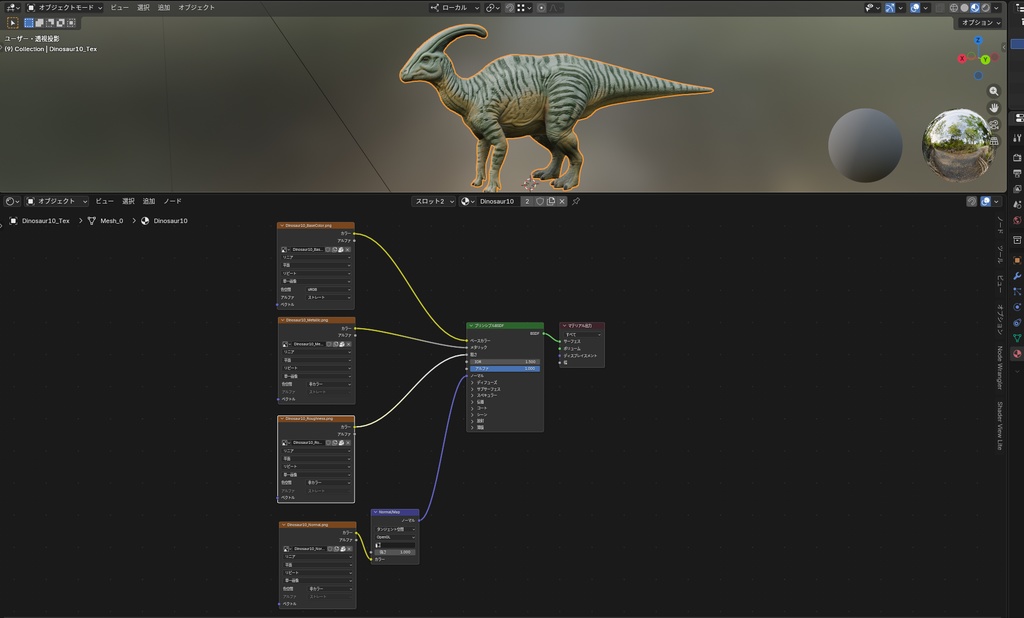The image size is (1024, 618).
Task: Open the viewport Select menu
Action: pyautogui.click(x=143, y=8)
